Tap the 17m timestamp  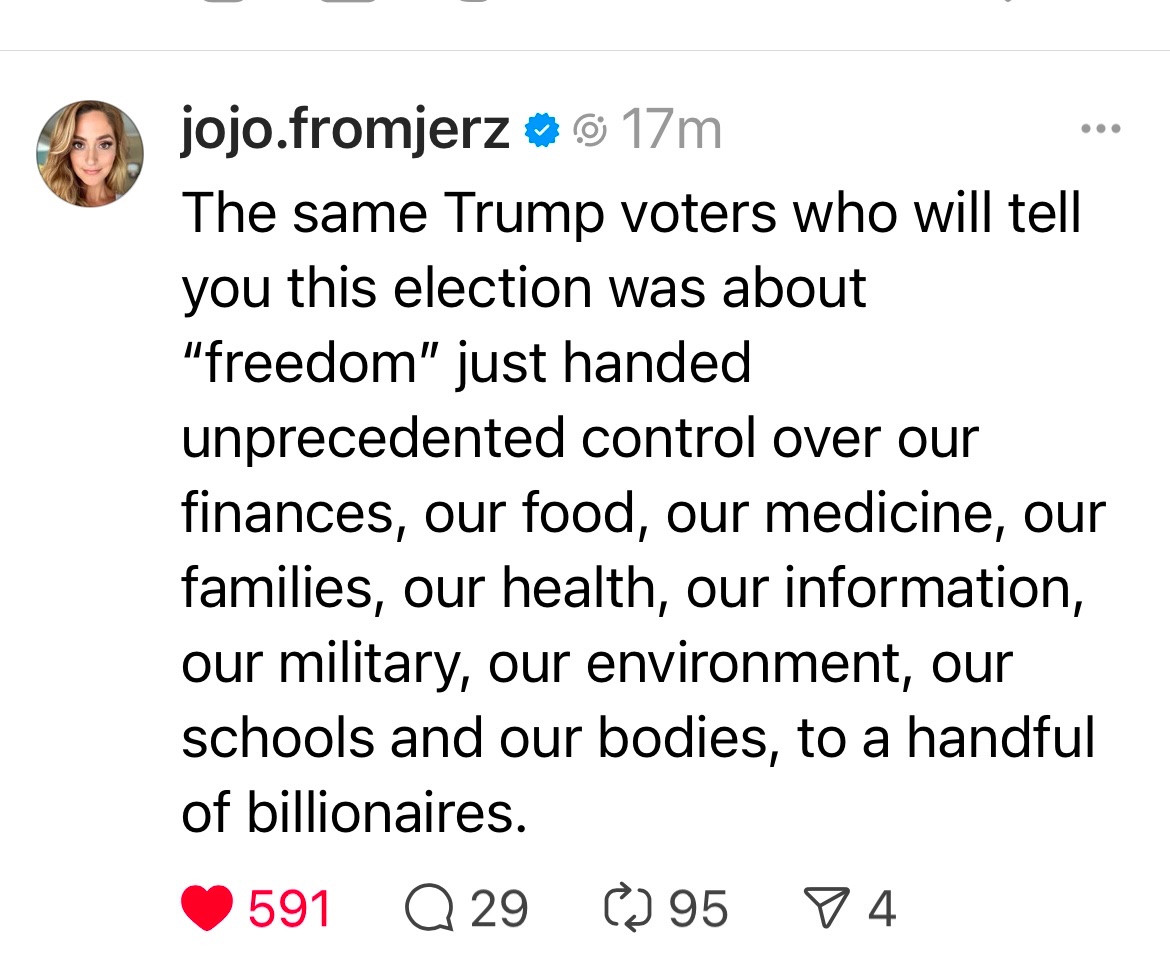pos(671,130)
